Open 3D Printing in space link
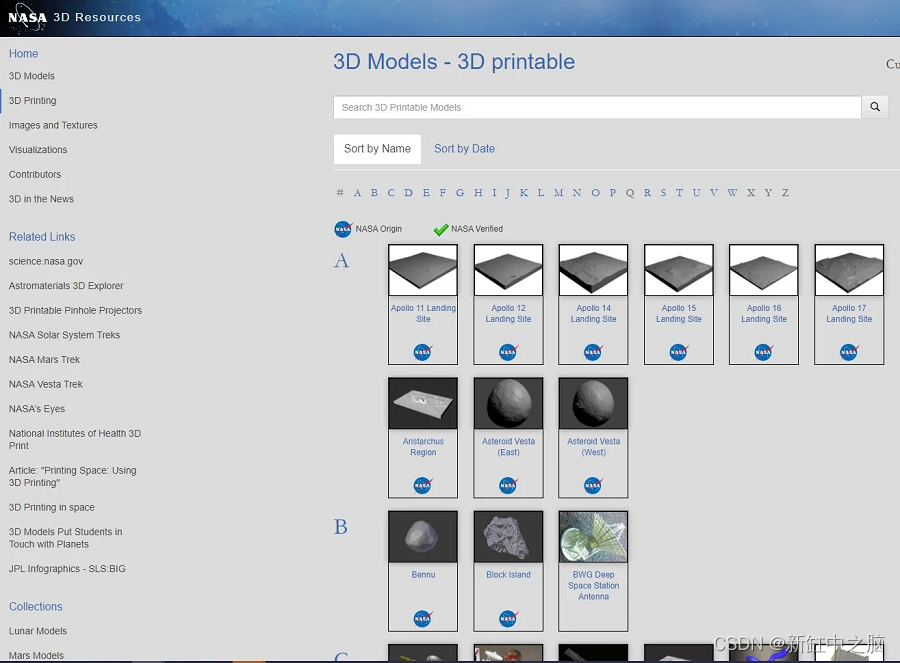 [x=52, y=507]
